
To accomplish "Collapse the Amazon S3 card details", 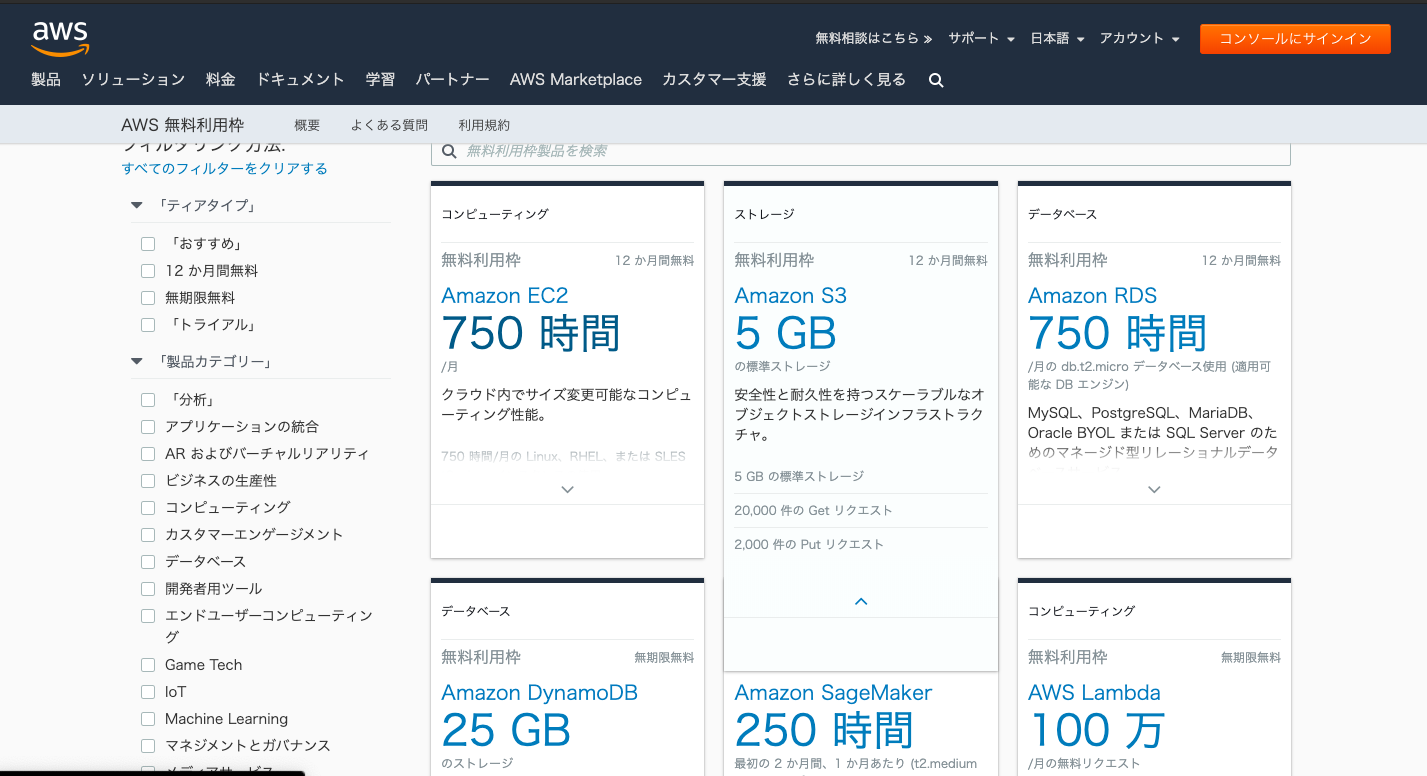I will tap(860, 601).
